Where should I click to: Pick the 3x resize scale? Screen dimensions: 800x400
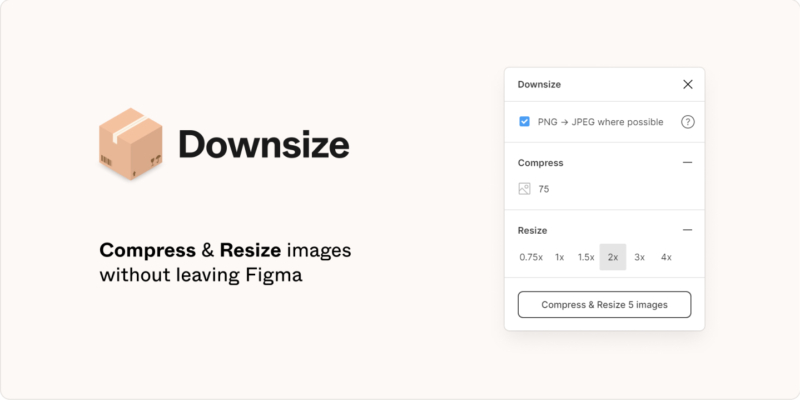(640, 257)
